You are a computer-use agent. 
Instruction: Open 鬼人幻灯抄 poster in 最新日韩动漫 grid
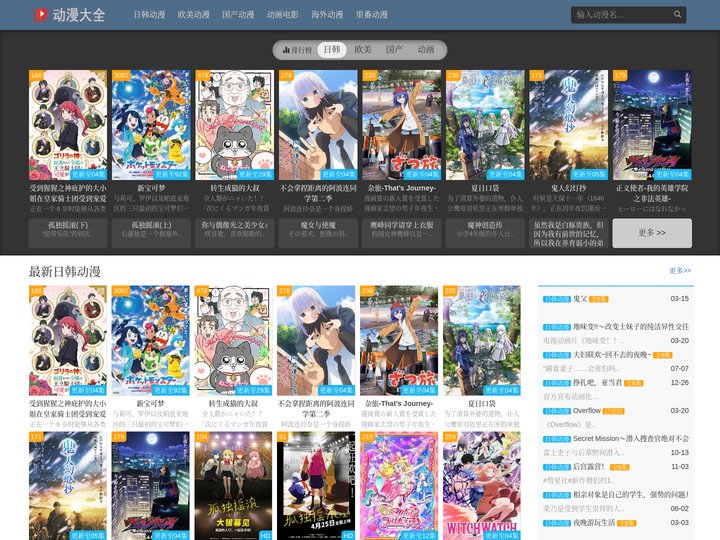pos(68,486)
